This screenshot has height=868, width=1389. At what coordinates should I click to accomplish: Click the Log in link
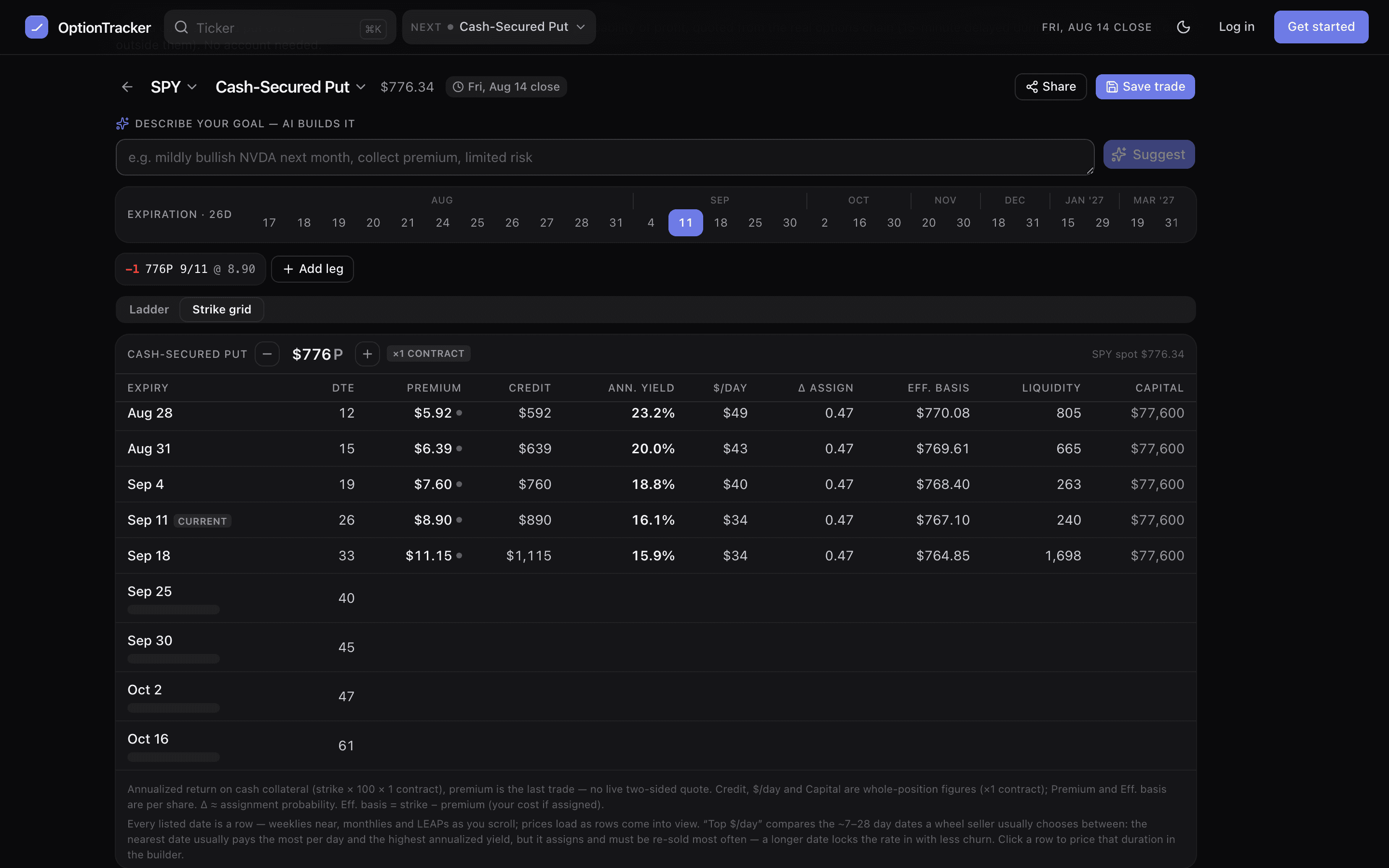point(1236,27)
